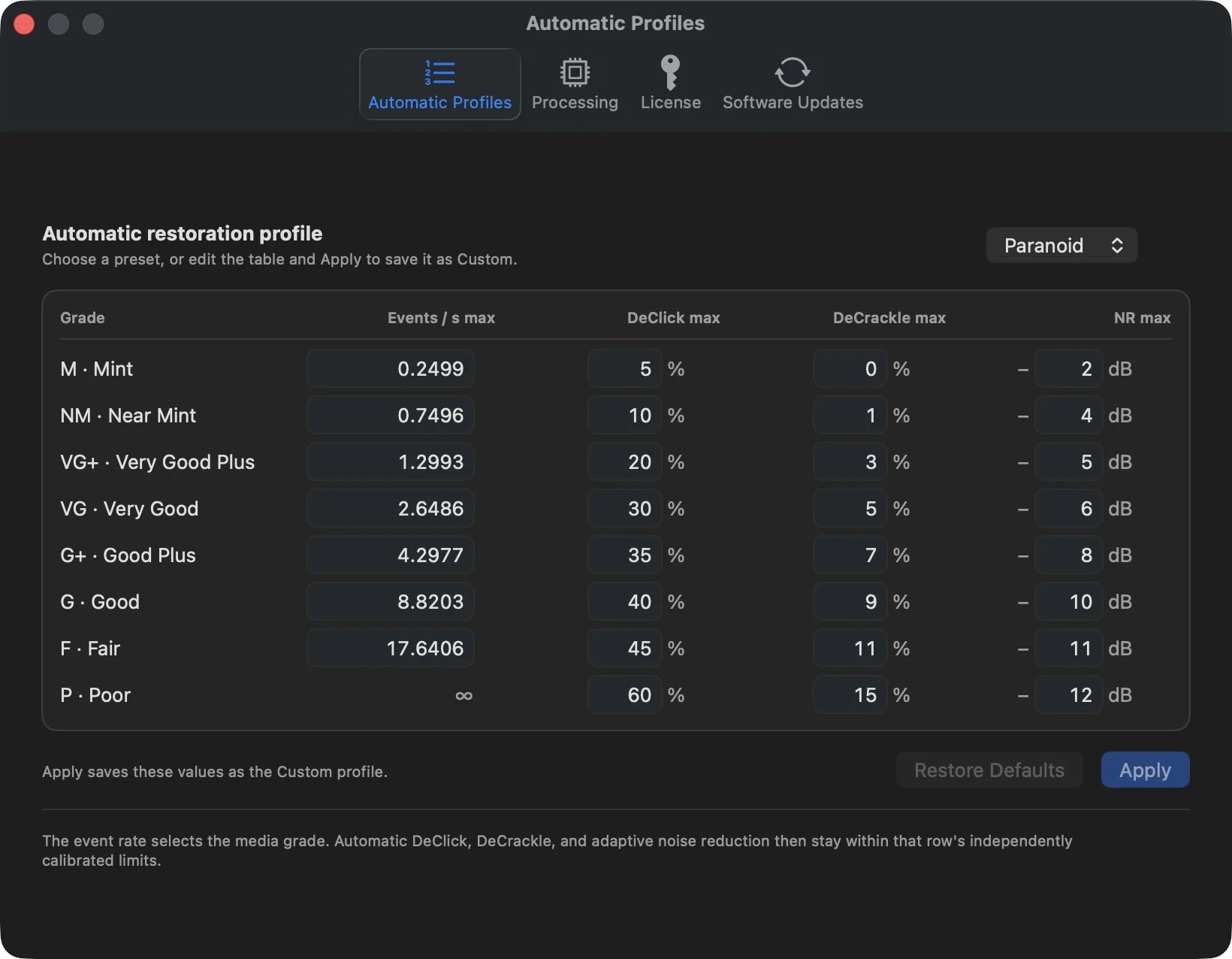Click the Very Good NR max dB field
The height and width of the screenshot is (959, 1232).
pos(1068,508)
